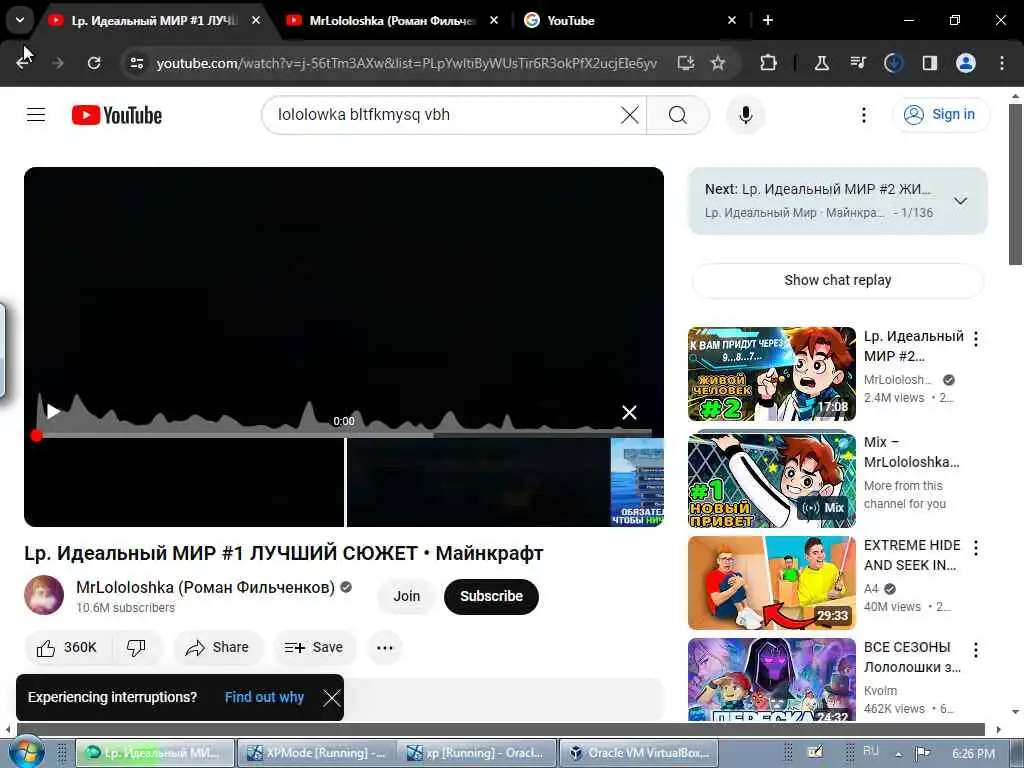Dismiss the Experiencing interruptions notice
The height and width of the screenshot is (768, 1024).
click(x=331, y=697)
